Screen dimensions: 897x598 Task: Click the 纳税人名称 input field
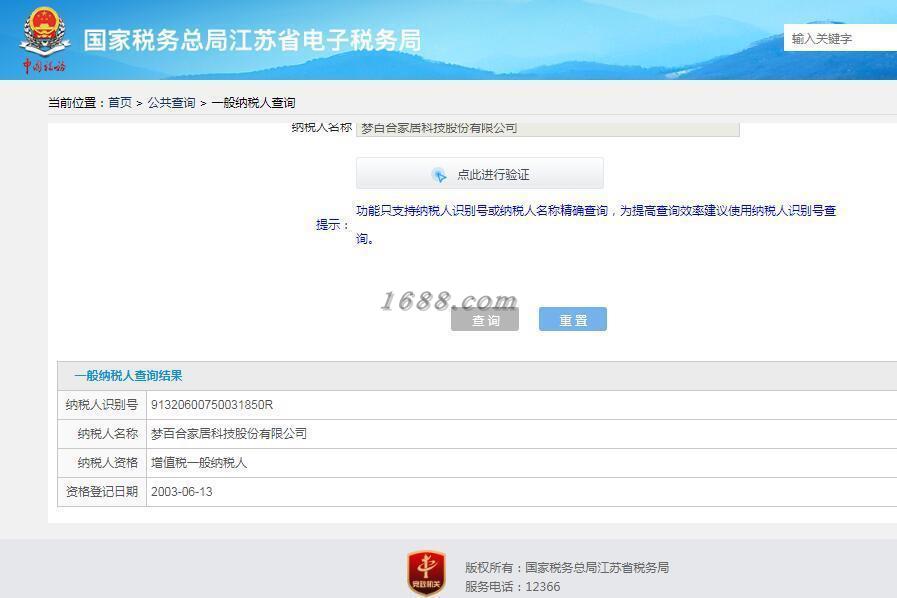pos(547,129)
